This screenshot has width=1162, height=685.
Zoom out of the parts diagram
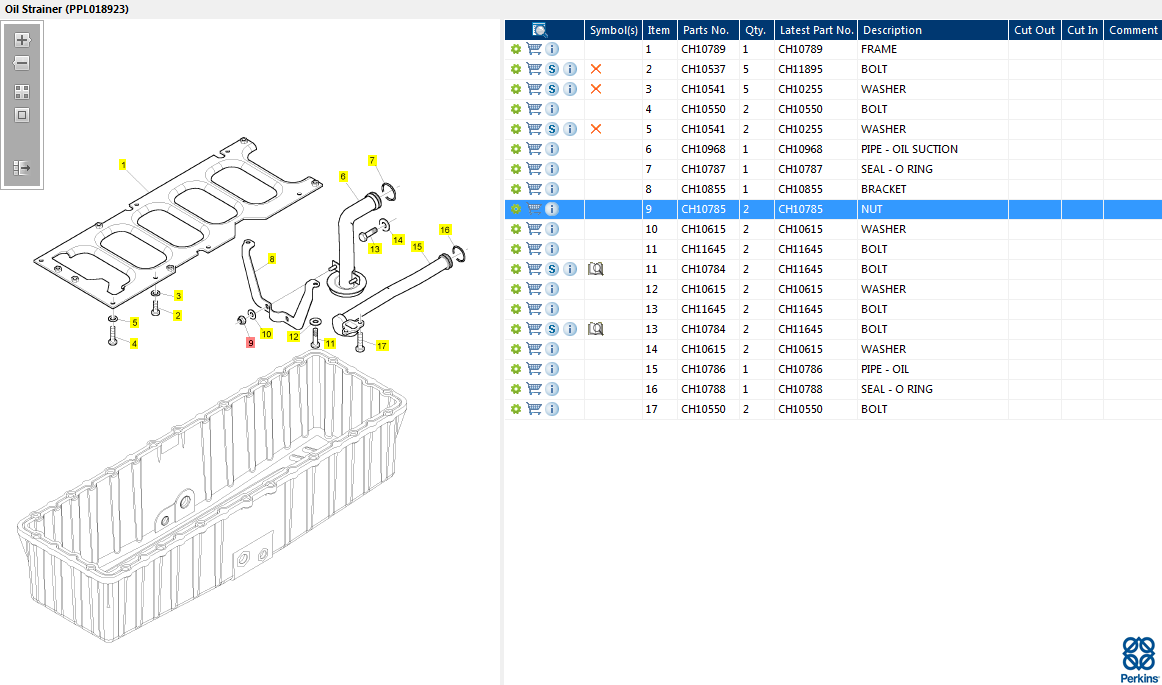point(22,63)
